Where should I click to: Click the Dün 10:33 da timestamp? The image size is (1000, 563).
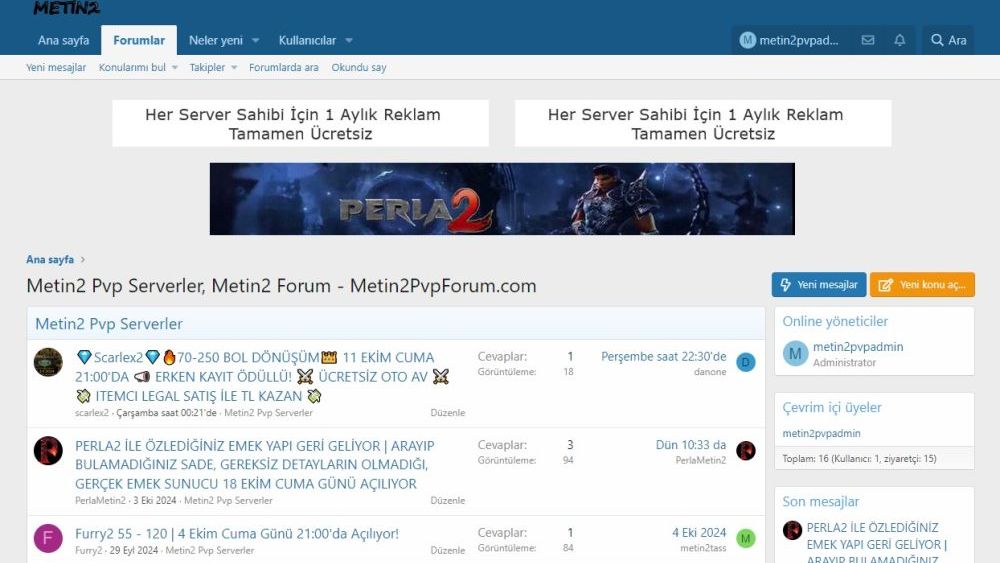691,445
